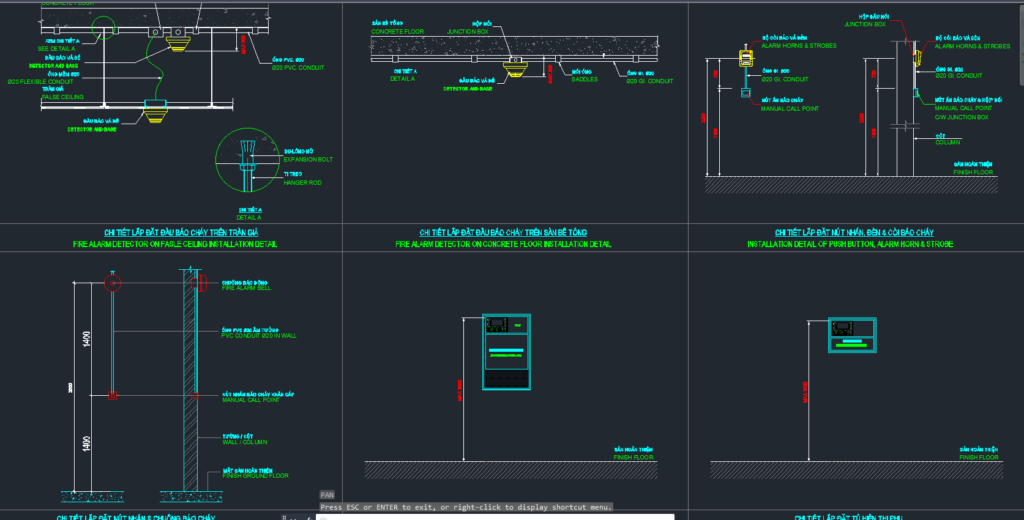The height and width of the screenshot is (520, 1024).
Task: Select the yellow detector mounted on the concrete floor slab
Action: (x=515, y=66)
